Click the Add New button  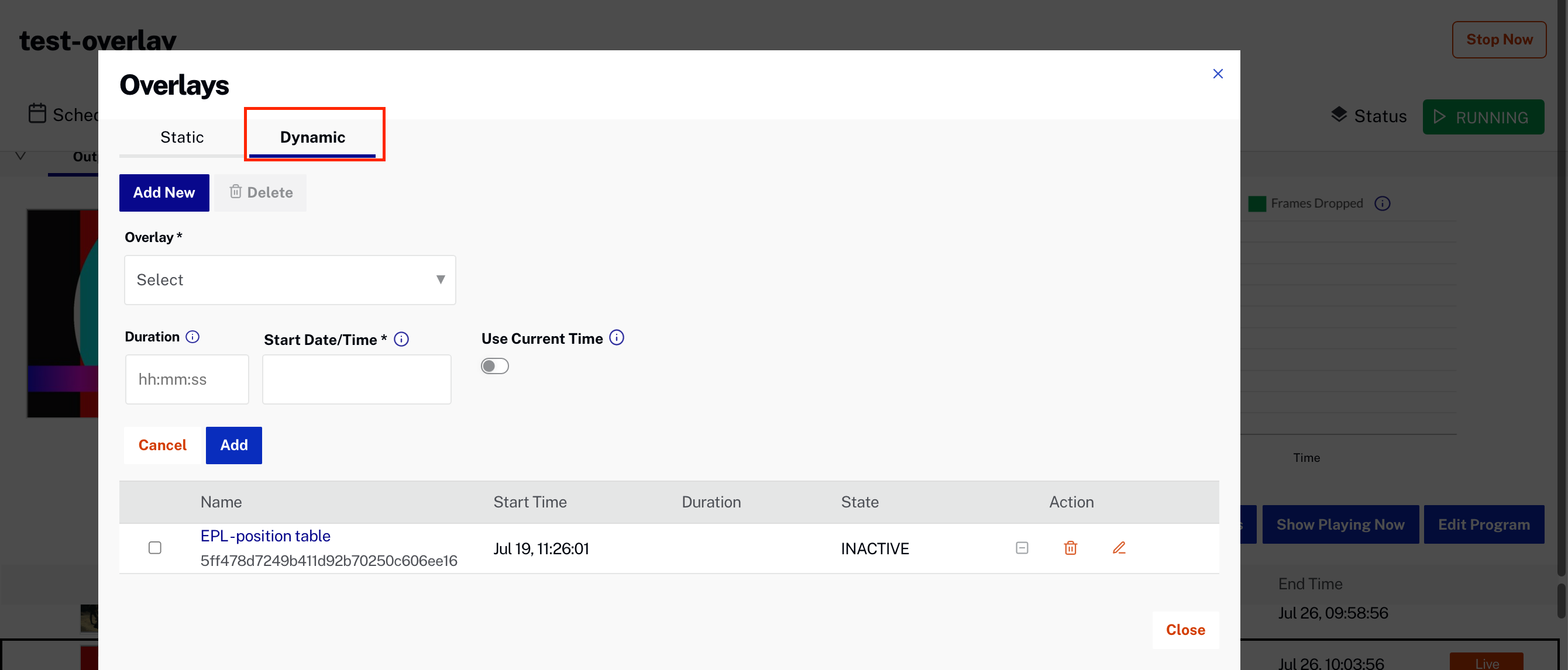(x=164, y=192)
